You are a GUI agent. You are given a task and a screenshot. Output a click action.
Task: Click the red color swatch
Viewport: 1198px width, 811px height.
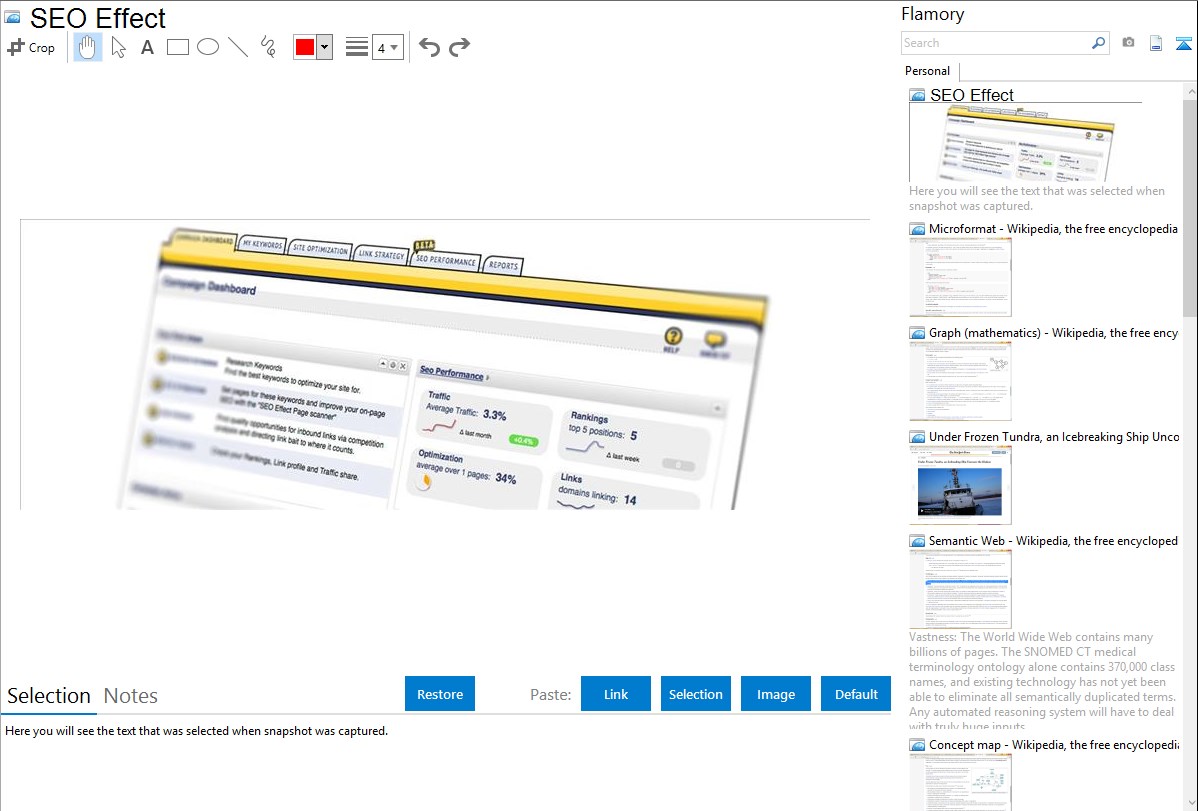305,47
